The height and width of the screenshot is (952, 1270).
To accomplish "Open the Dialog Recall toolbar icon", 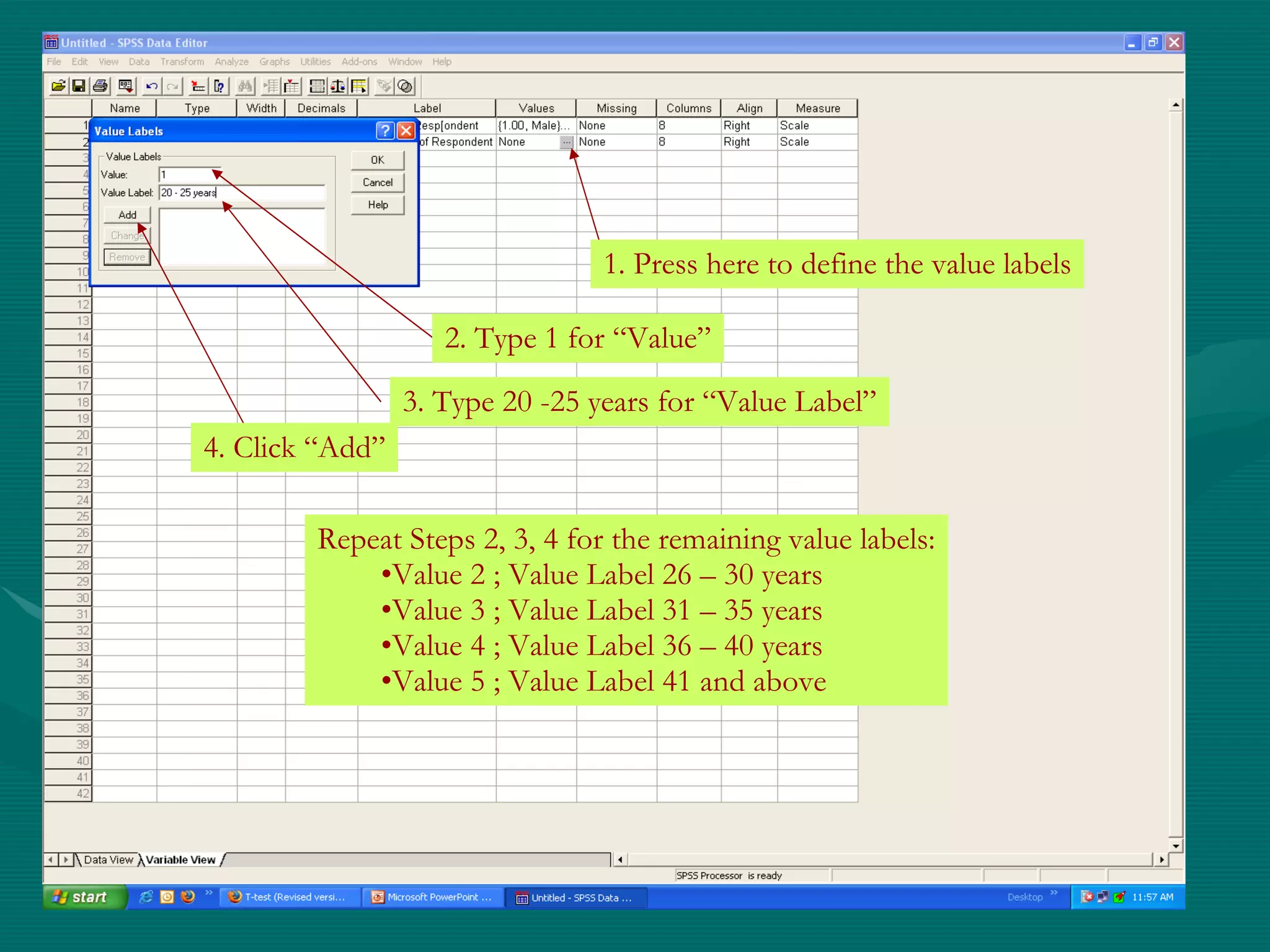I will pos(126,86).
